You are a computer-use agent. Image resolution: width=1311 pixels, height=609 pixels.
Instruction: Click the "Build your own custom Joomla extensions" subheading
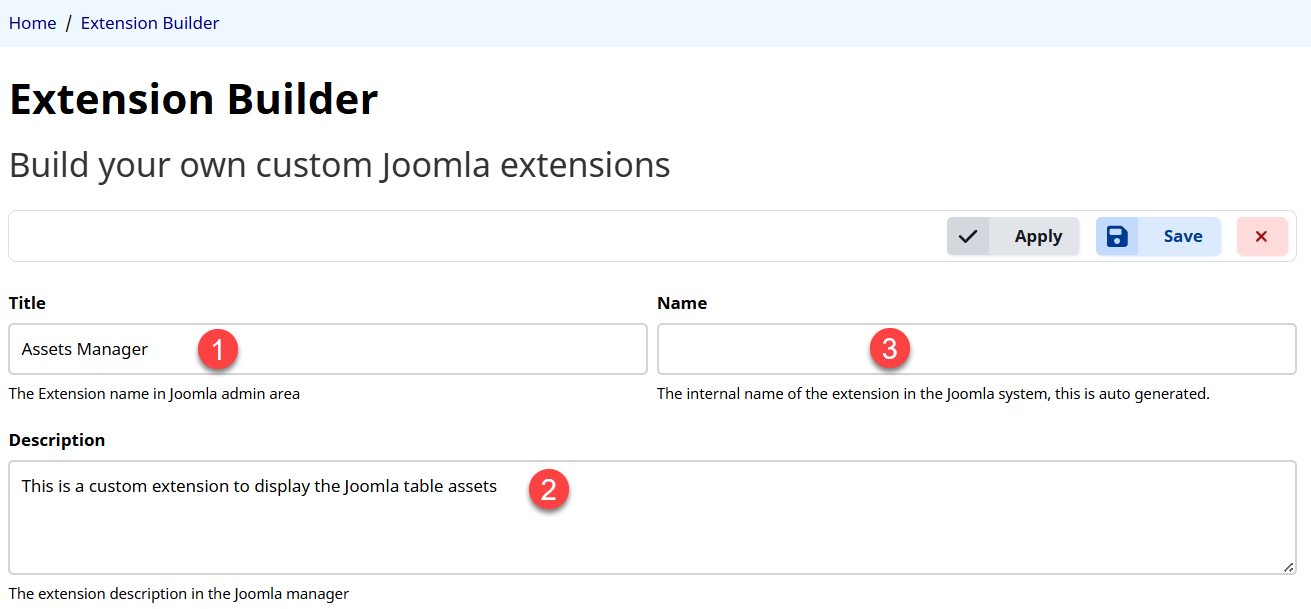(x=340, y=165)
